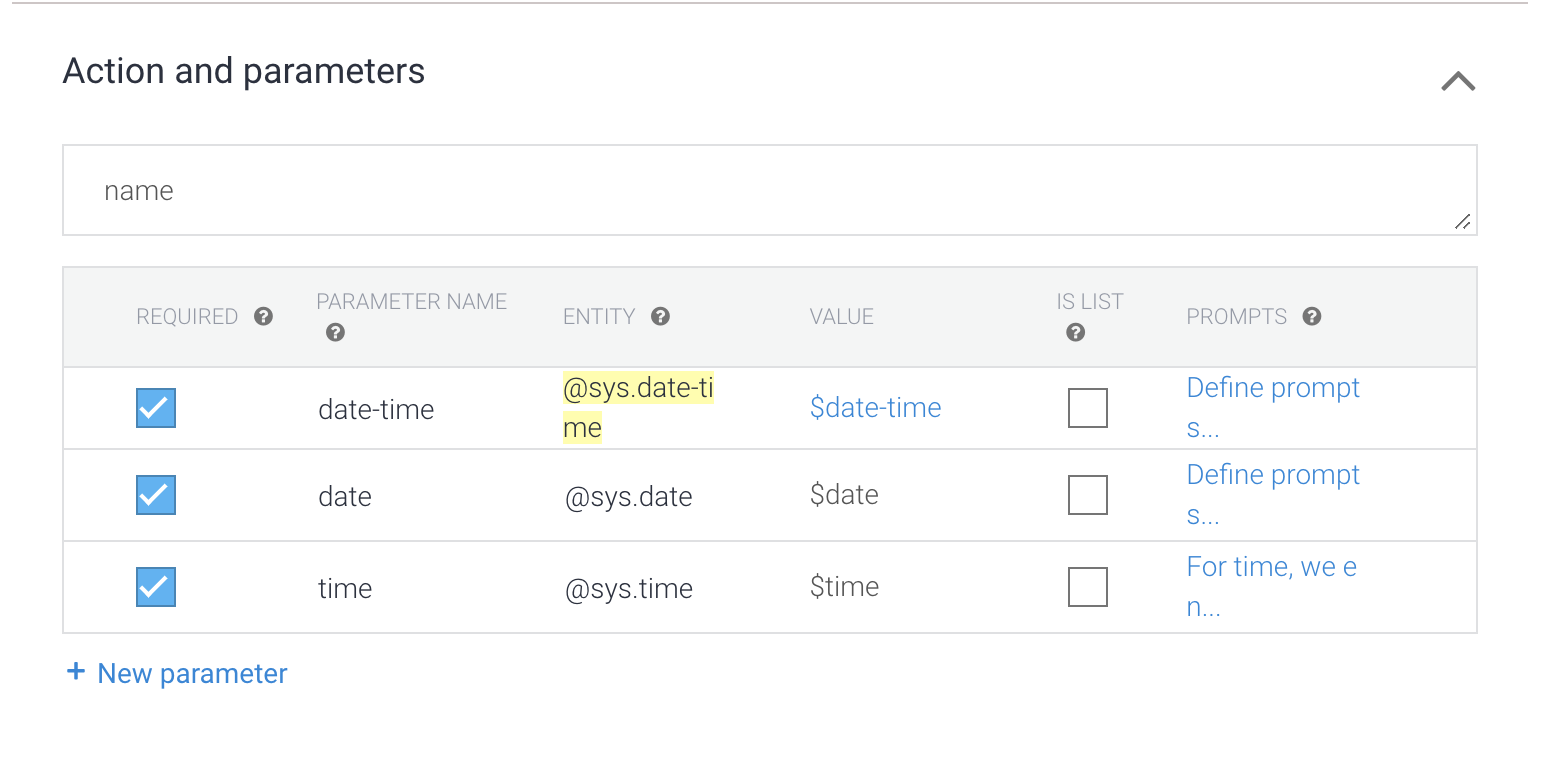
Task: Uncheck required for the date parameter
Action: pos(155,495)
